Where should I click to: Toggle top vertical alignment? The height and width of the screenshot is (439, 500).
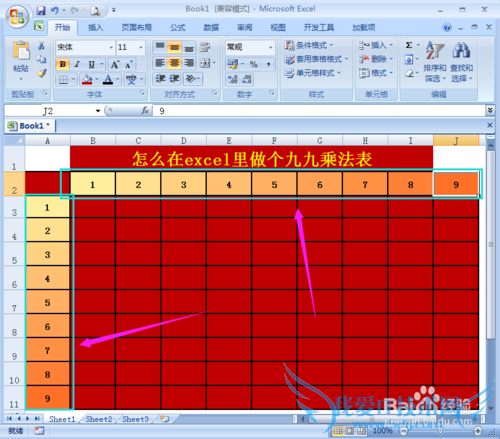coord(160,47)
